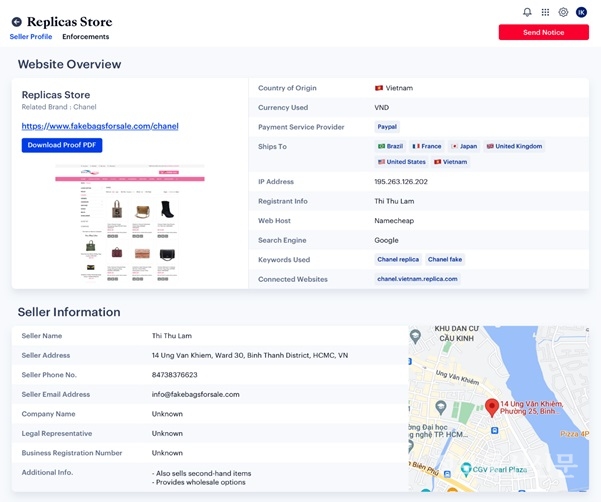Switch to the Enforcements tab

click(x=85, y=37)
